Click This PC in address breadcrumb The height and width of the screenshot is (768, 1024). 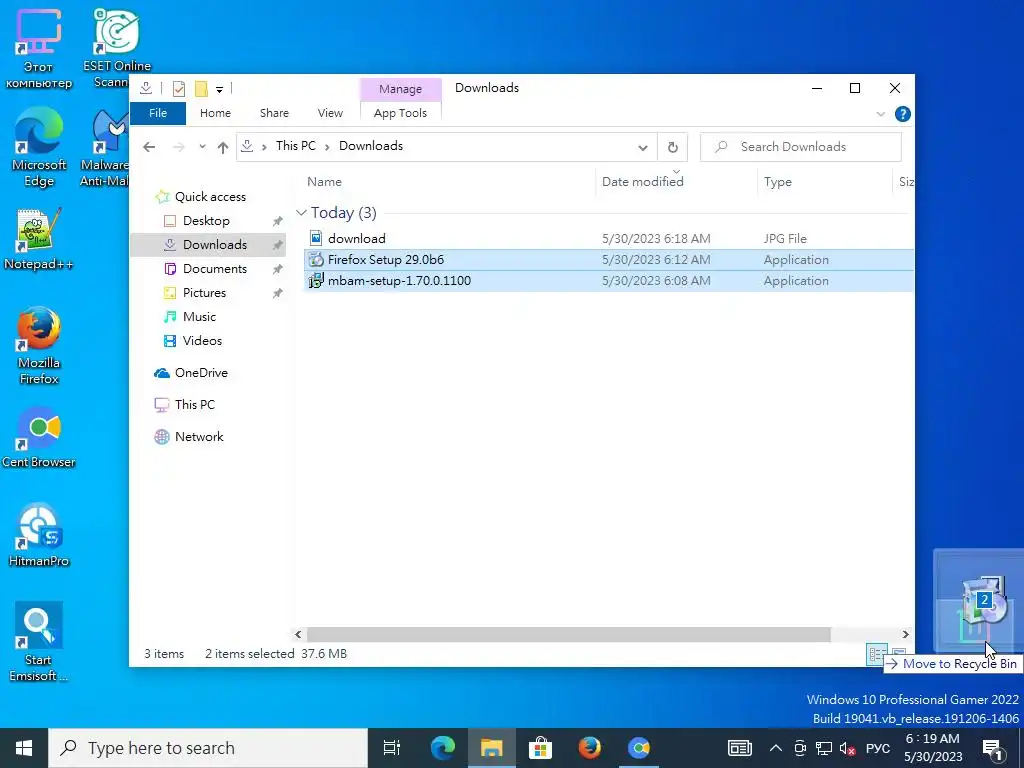coord(296,146)
